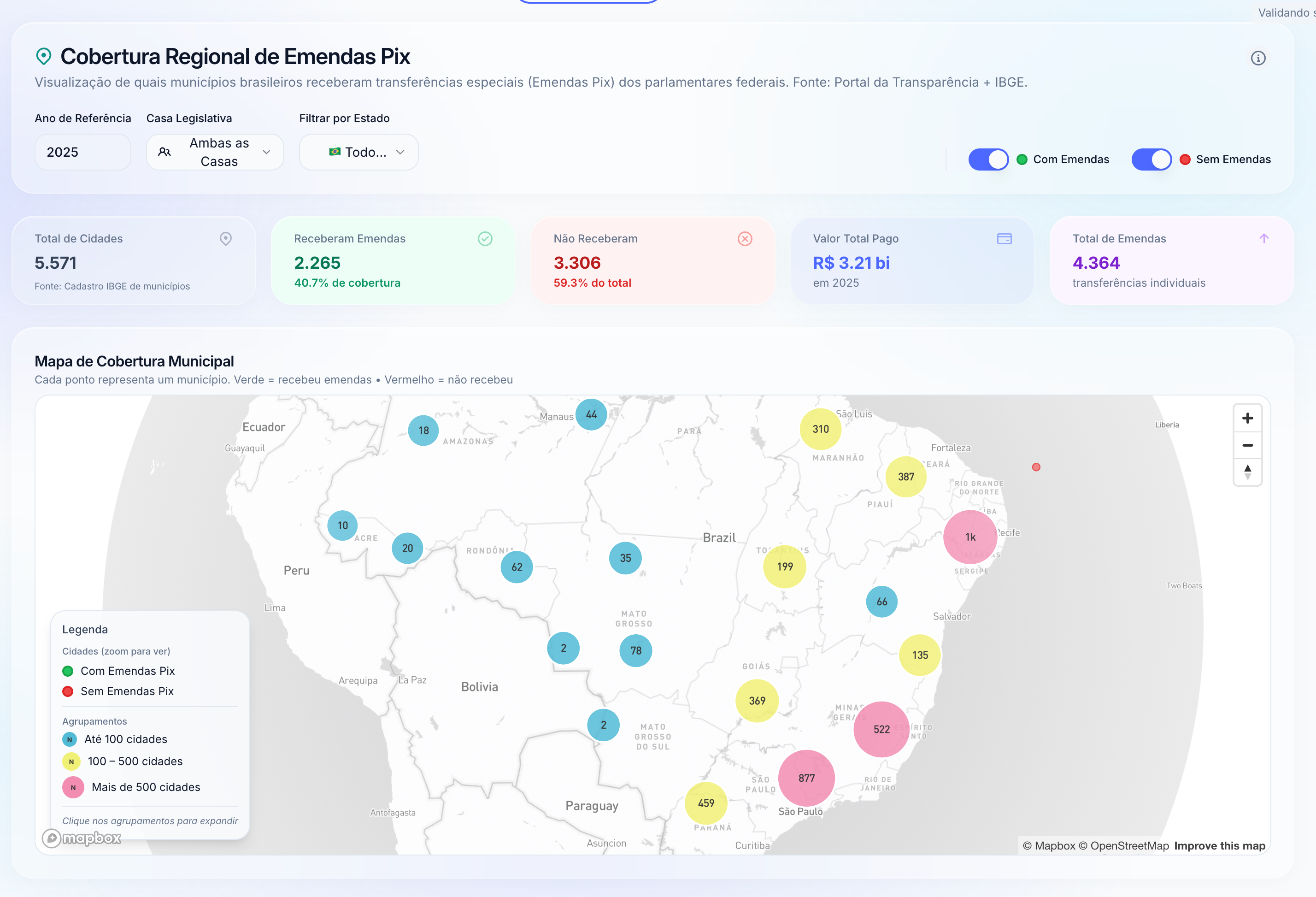Expand the pink 877 cluster near São Paulo
This screenshot has height=897, width=1316.
pos(806,778)
